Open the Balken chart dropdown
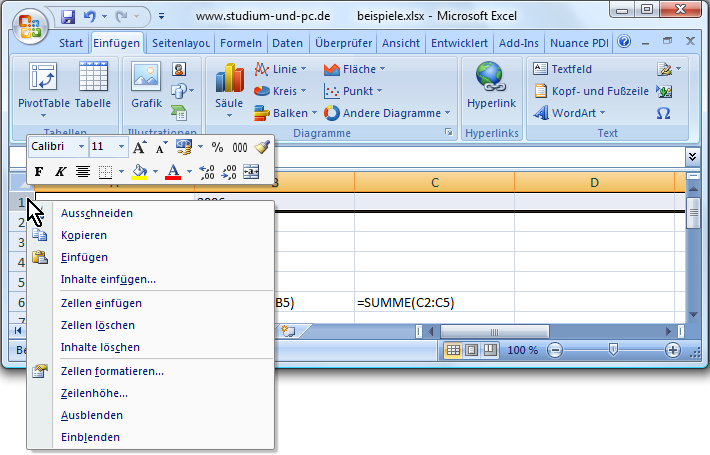Image resolution: width=710 pixels, height=455 pixels. coord(314,113)
